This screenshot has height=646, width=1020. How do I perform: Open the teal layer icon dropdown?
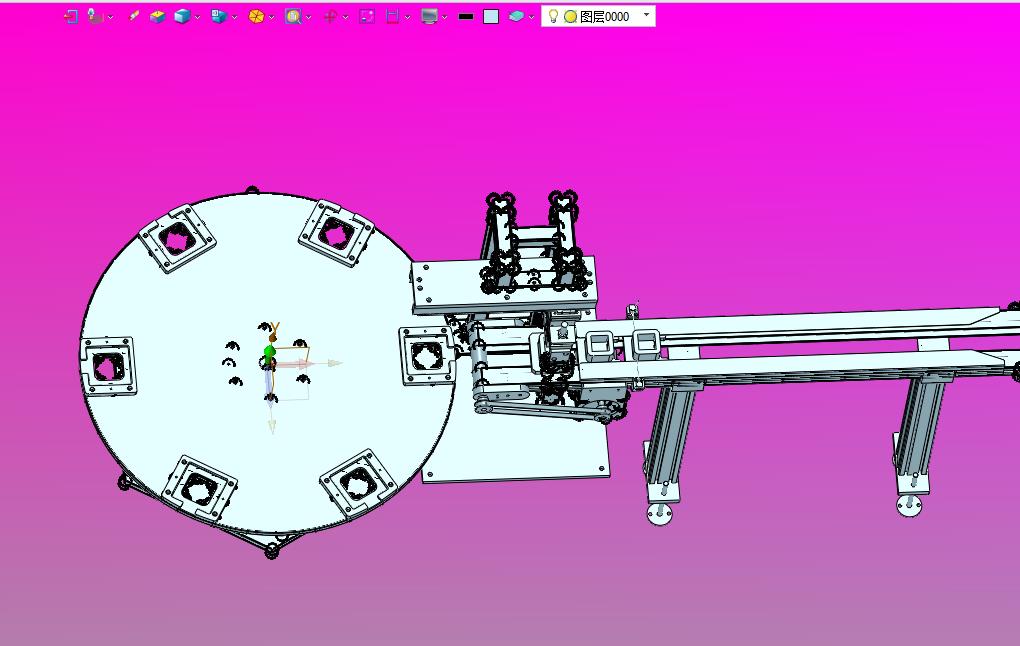click(531, 18)
